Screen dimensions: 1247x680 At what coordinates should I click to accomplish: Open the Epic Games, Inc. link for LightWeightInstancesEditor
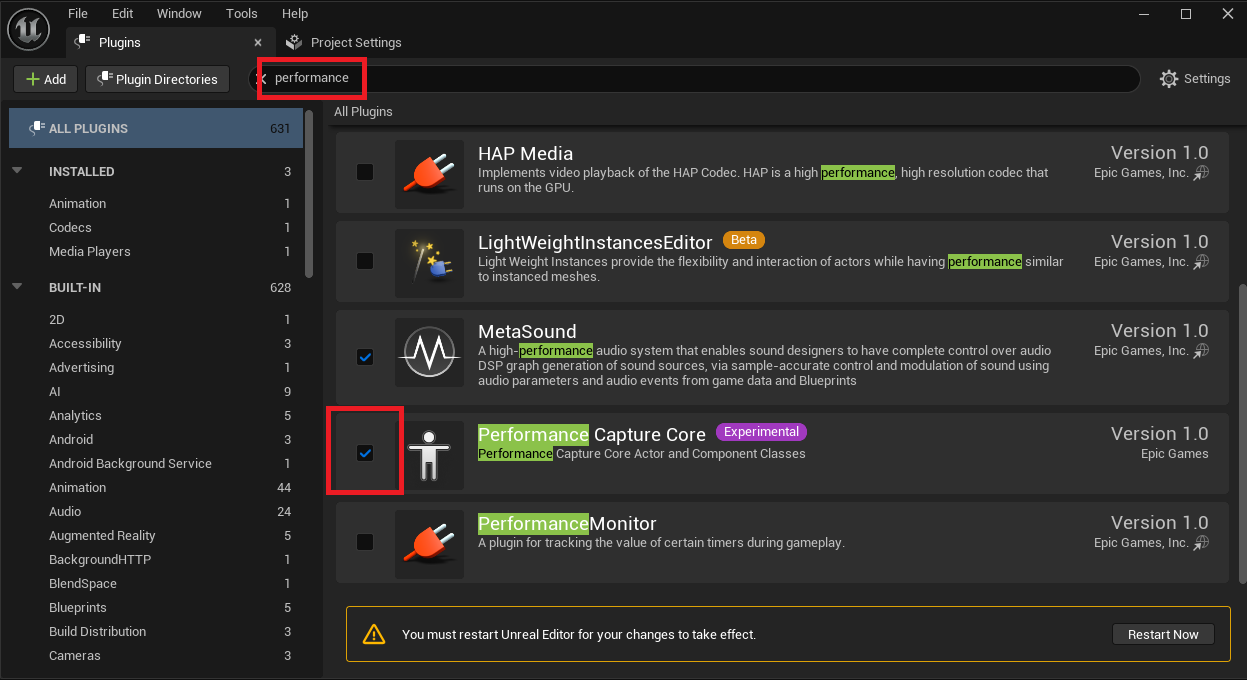1151,262
